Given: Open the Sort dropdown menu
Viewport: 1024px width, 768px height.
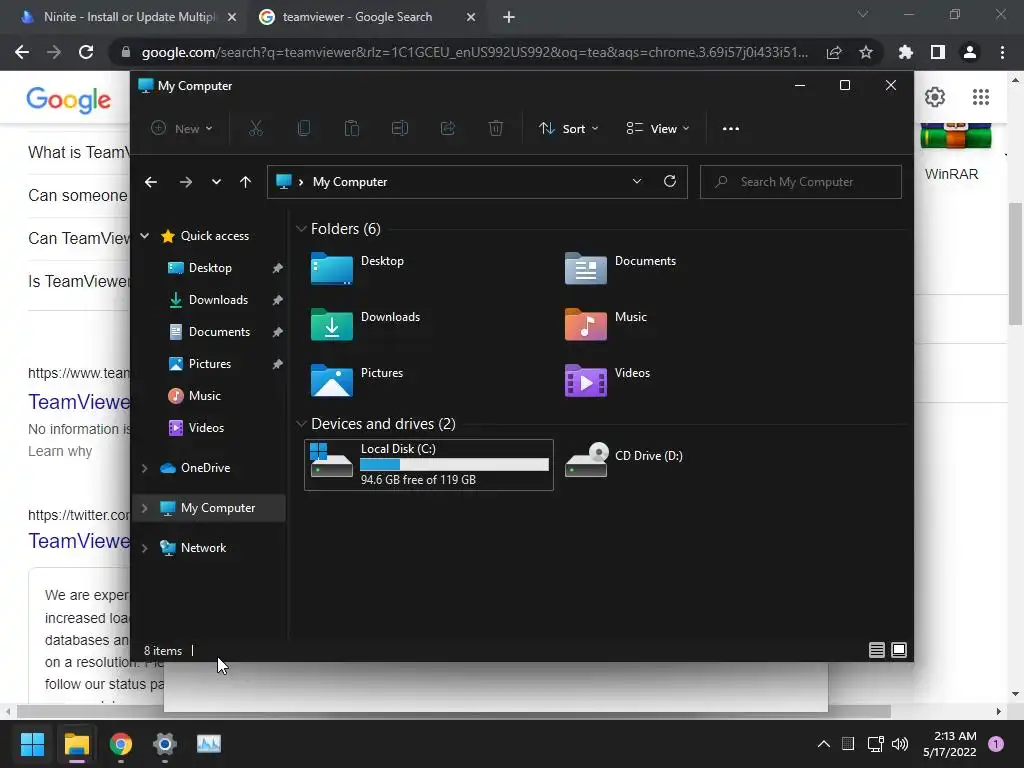Looking at the screenshot, I should tap(568, 129).
